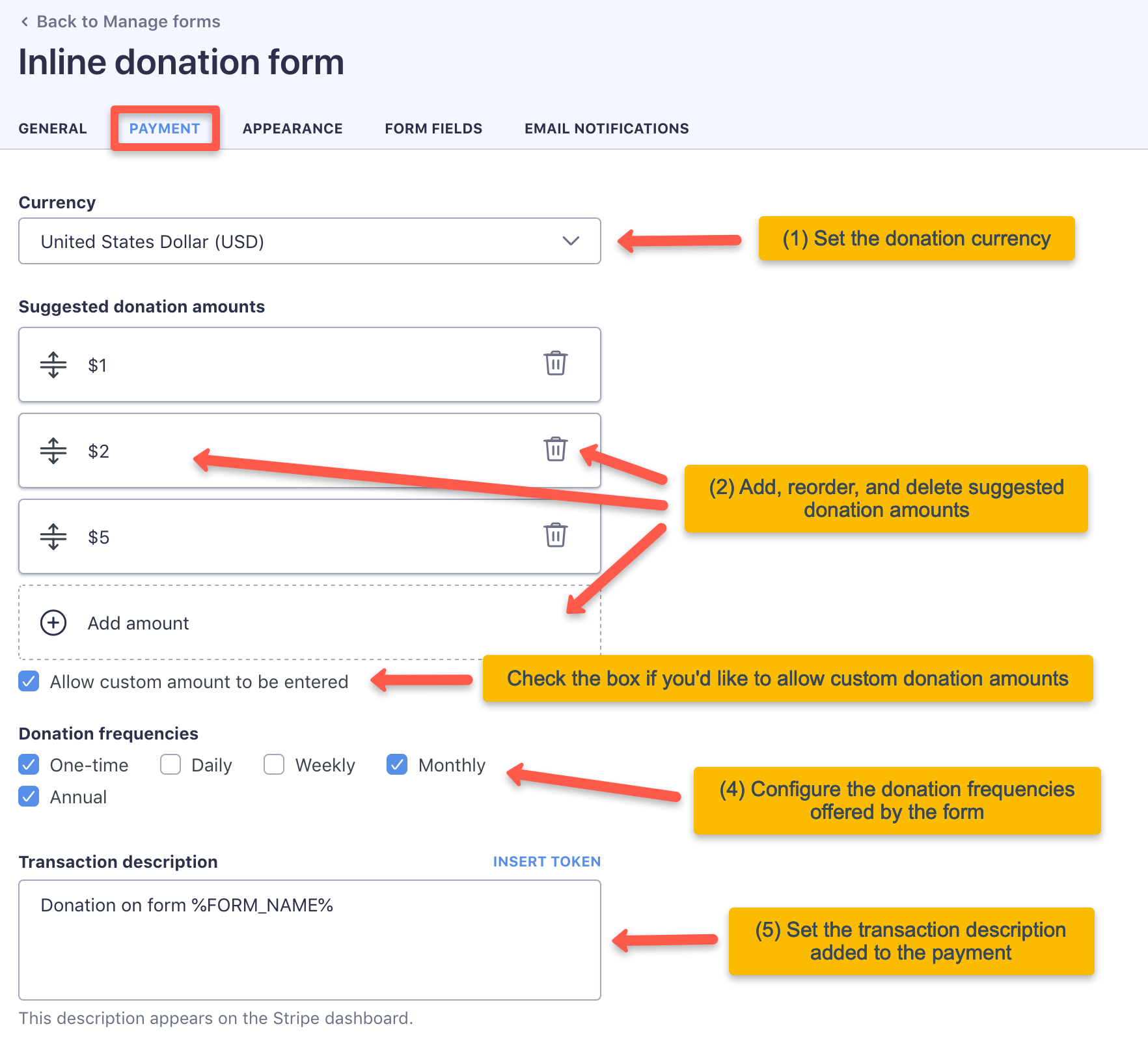Image resolution: width=1148 pixels, height=1039 pixels.
Task: Click the back chevron before Manage forms
Action: tap(24, 21)
